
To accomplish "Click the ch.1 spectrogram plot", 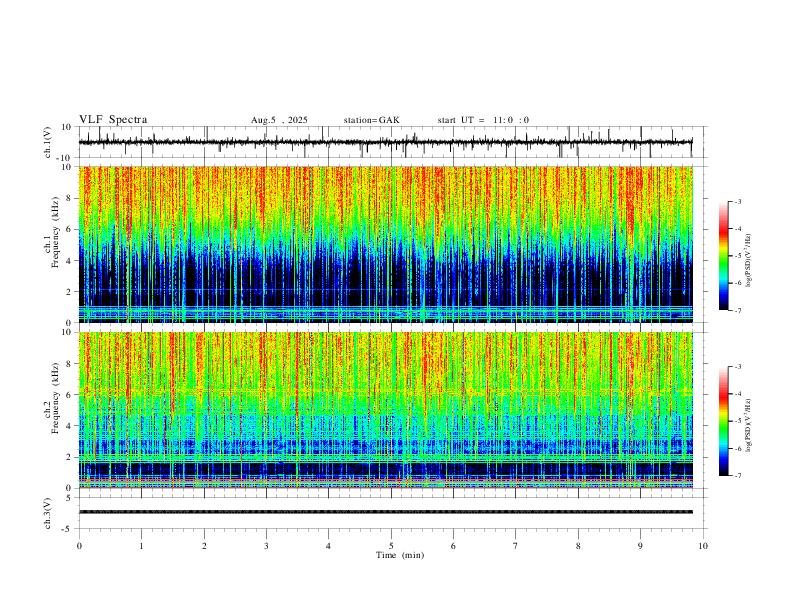I will [x=385, y=244].
